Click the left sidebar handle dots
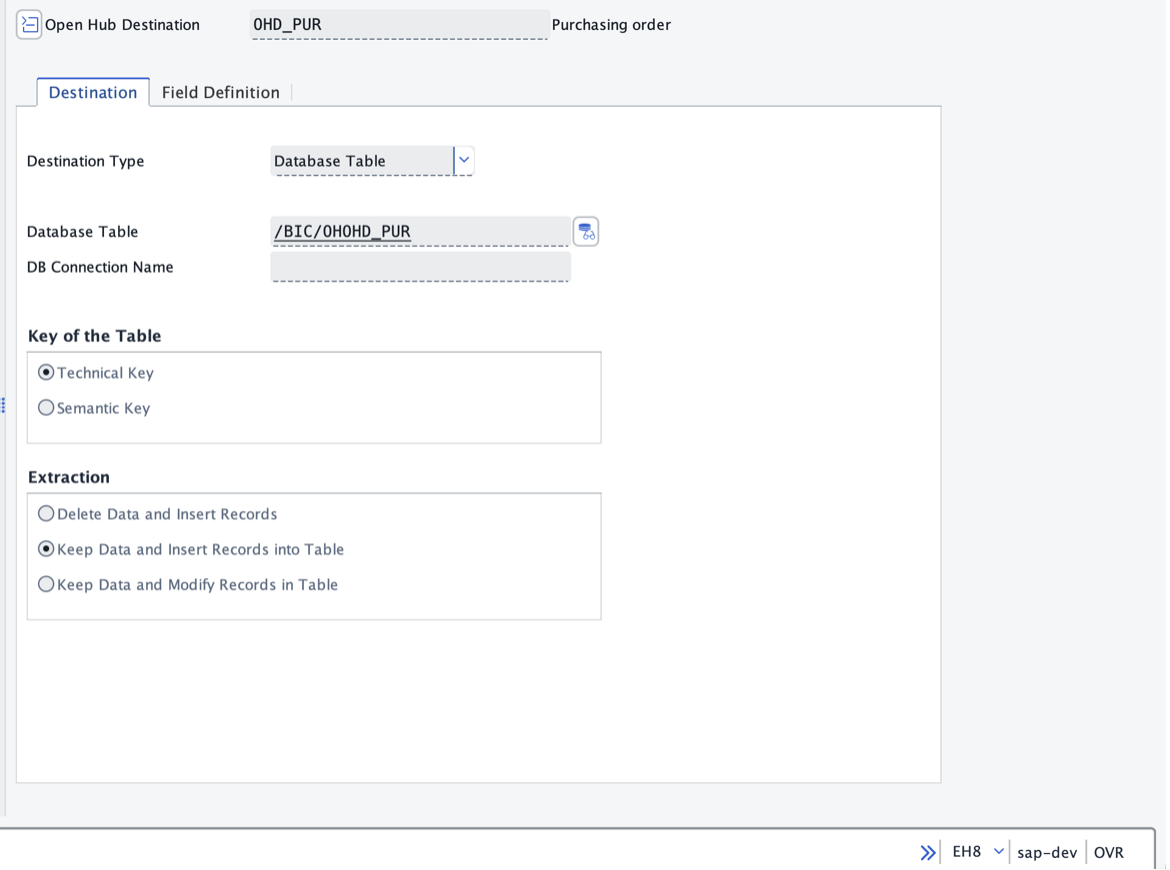 point(3,405)
